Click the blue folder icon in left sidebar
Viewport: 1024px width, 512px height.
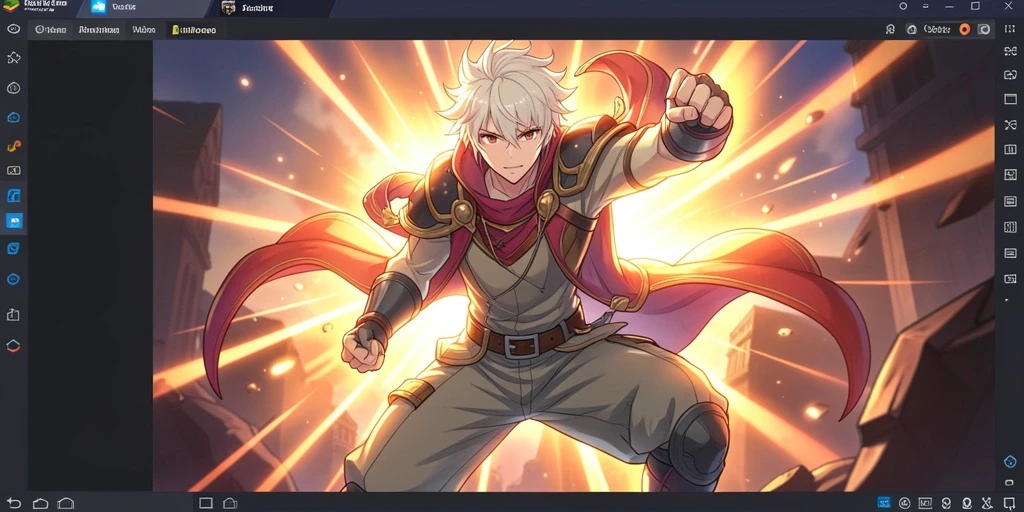(14, 195)
